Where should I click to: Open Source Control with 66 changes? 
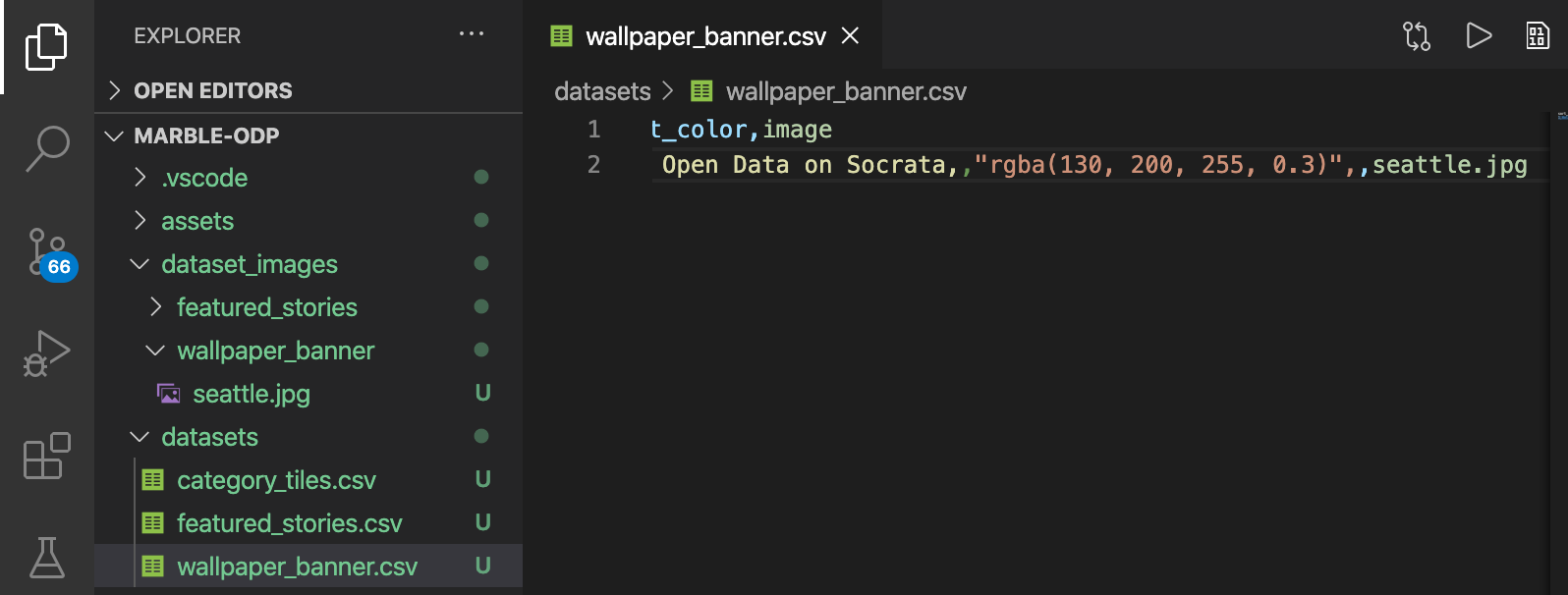[49, 254]
